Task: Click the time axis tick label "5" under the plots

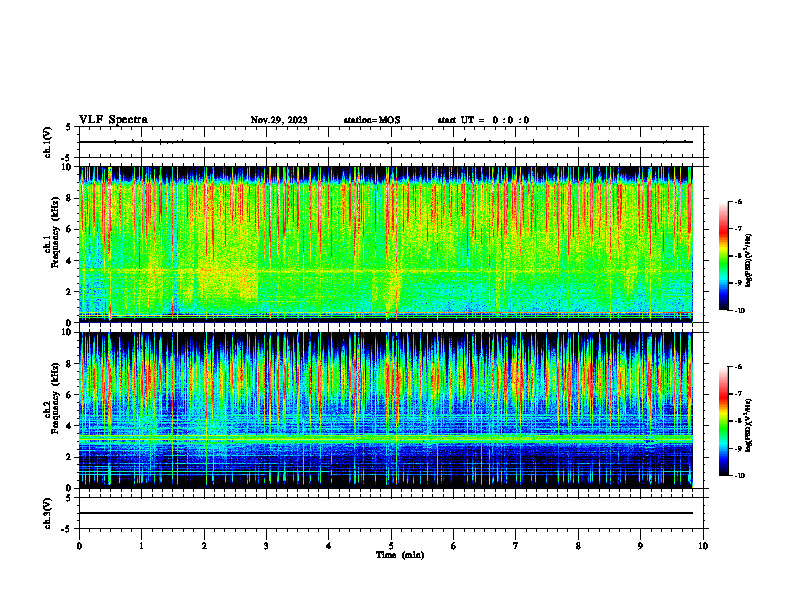Action: point(391,546)
